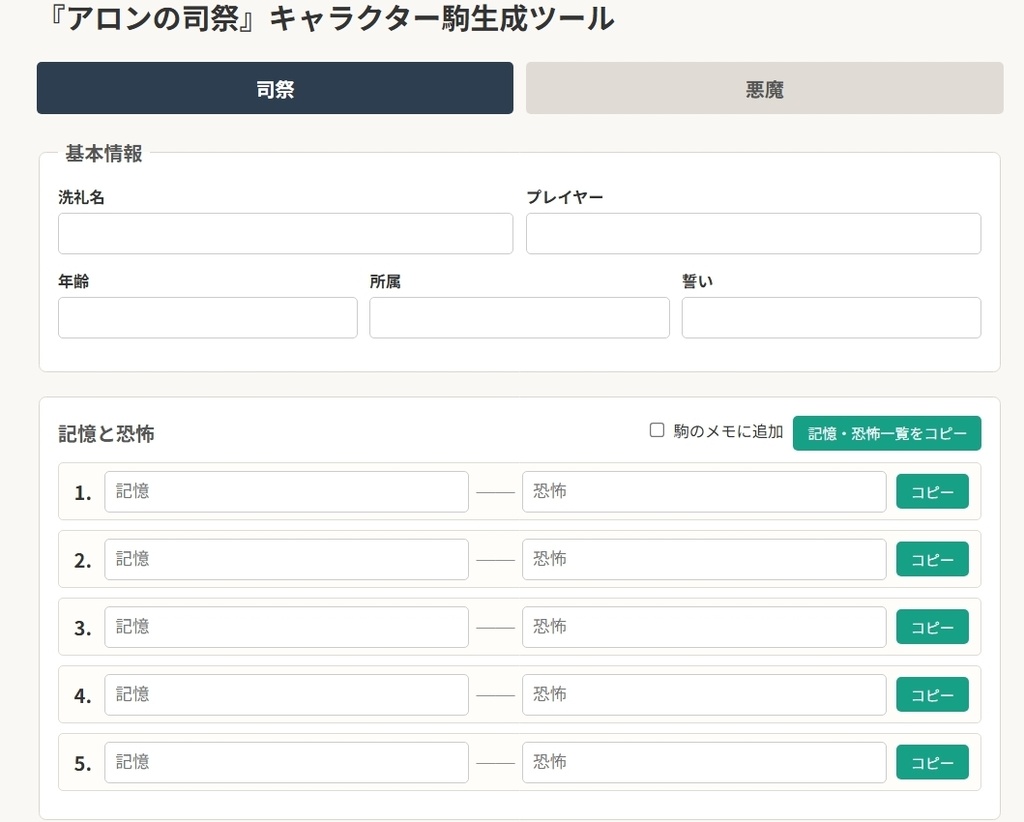Focus the 記憶 field in row 1
Viewport: 1024px width, 822px height.
coord(287,492)
